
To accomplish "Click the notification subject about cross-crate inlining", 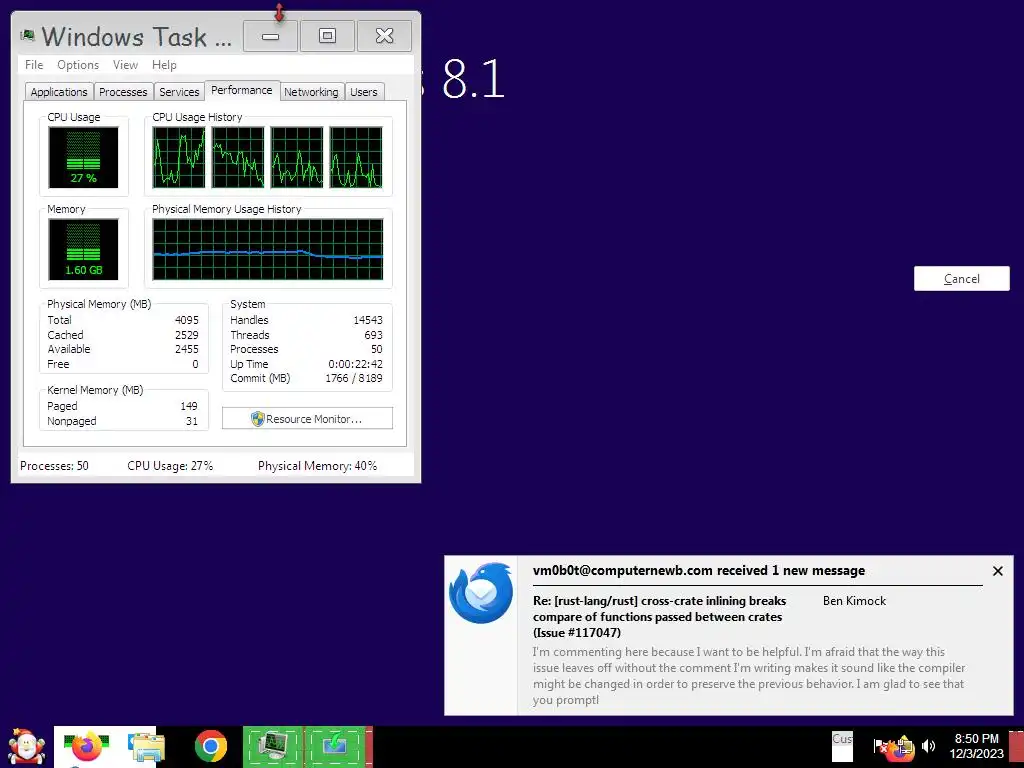I will [x=660, y=616].
